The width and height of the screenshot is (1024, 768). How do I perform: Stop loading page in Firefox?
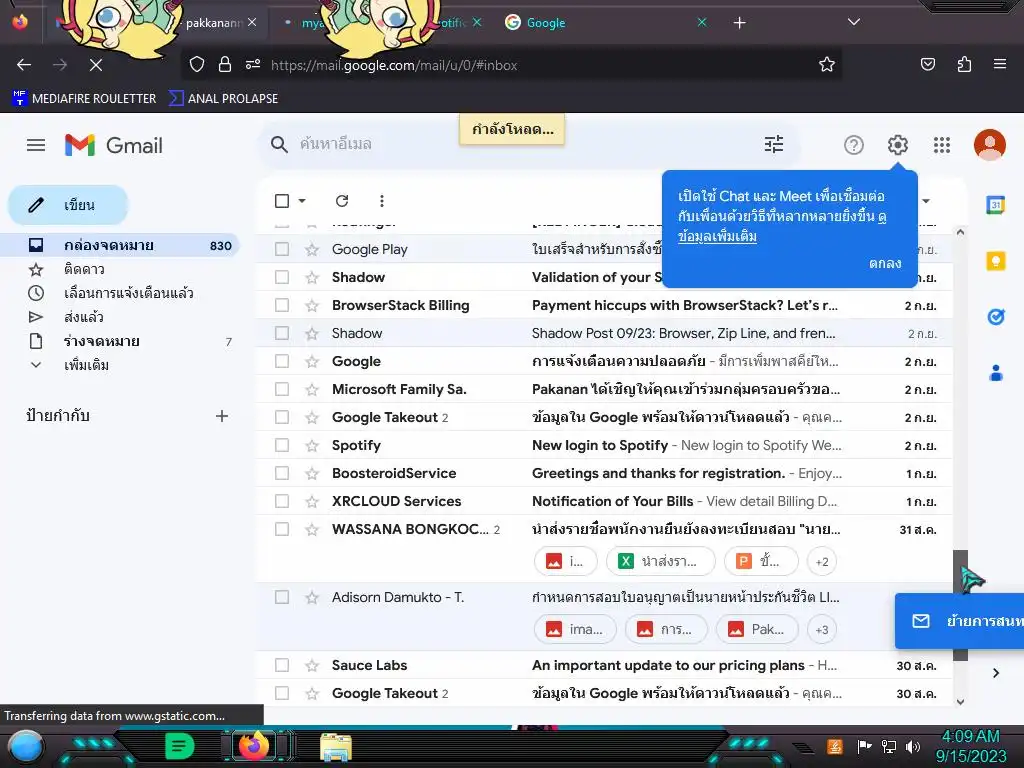[95, 65]
